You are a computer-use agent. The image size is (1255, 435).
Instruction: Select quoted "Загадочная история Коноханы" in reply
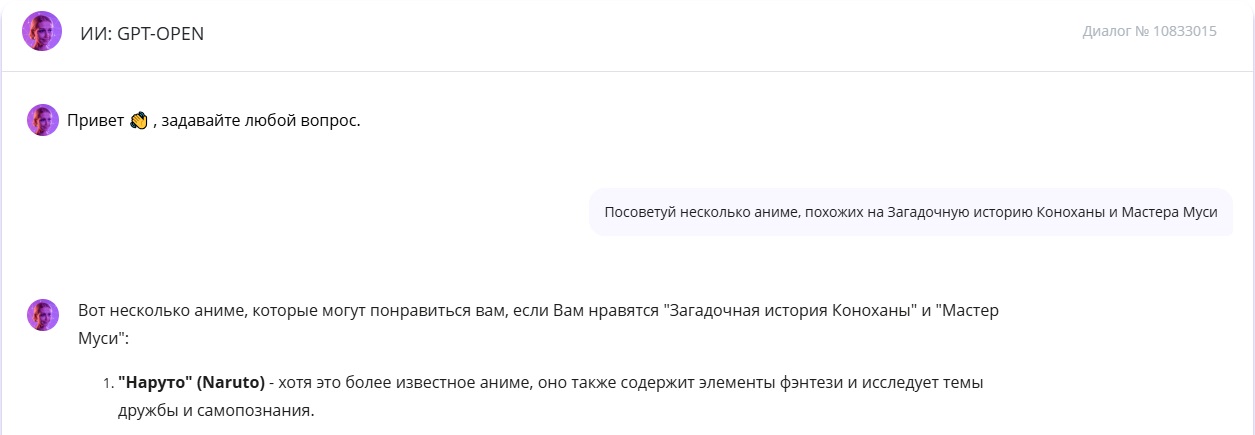point(792,310)
